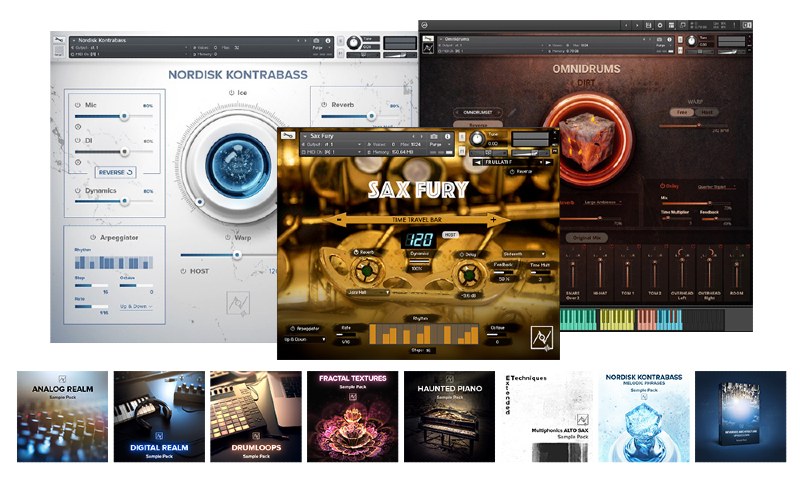The height and width of the screenshot is (480, 800).
Task: Click the Mic level slider in Nordisk Kontrabass
Action: [114, 116]
